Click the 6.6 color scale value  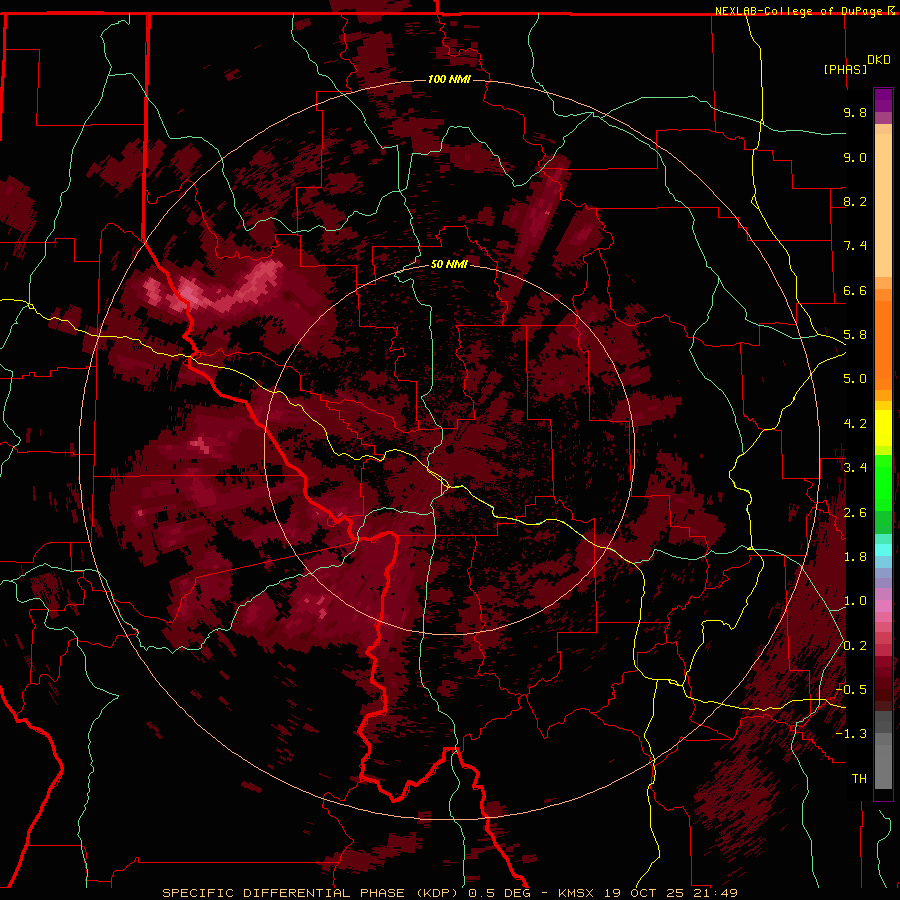pos(855,290)
